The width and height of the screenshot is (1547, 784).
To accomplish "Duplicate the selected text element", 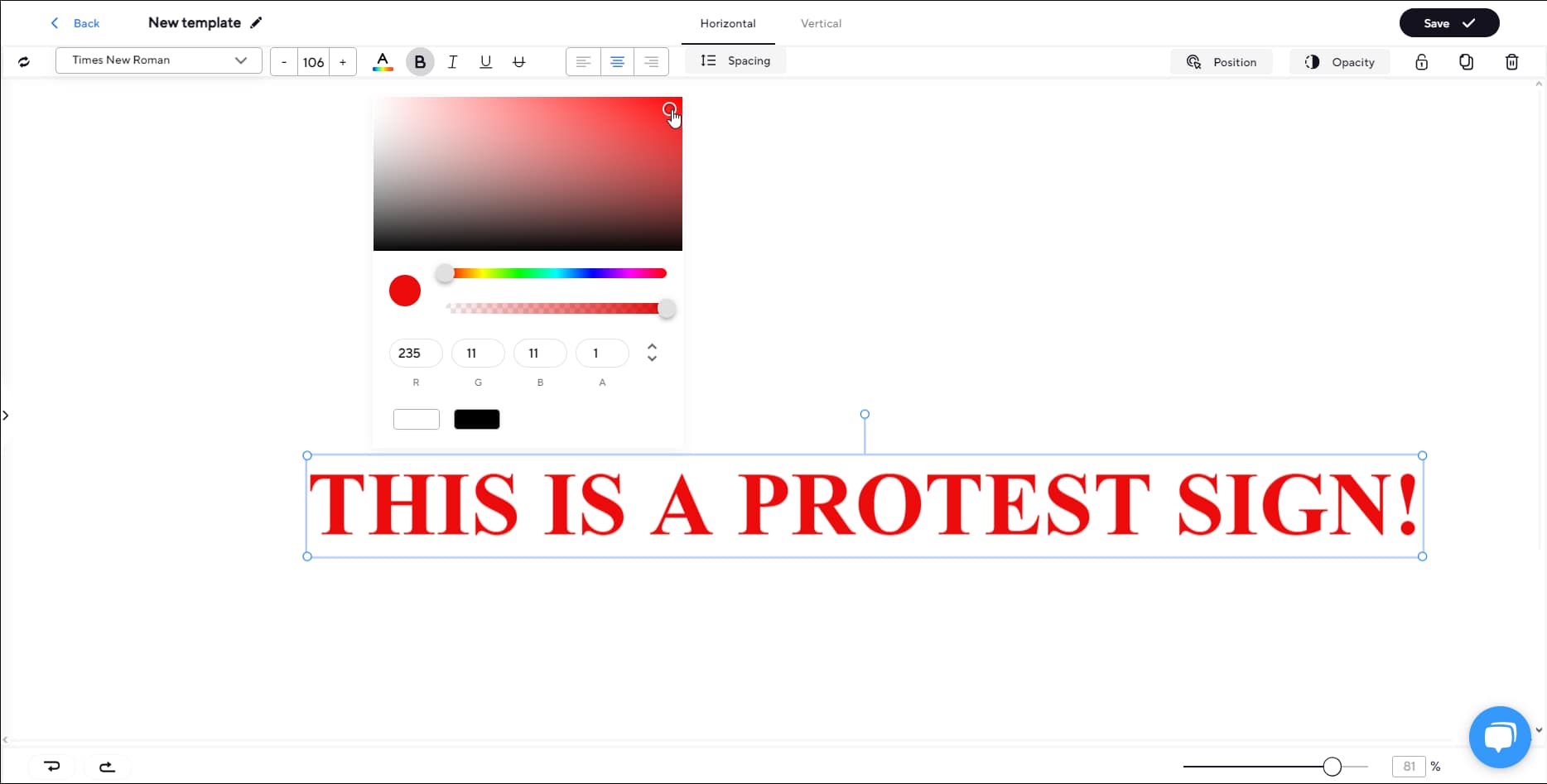I will click(x=1466, y=62).
